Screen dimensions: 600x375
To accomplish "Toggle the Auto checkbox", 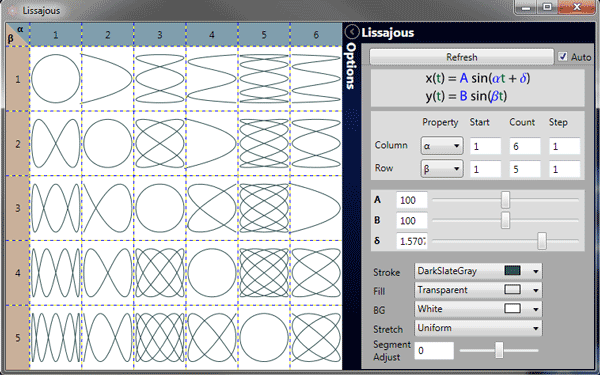I will [562, 57].
